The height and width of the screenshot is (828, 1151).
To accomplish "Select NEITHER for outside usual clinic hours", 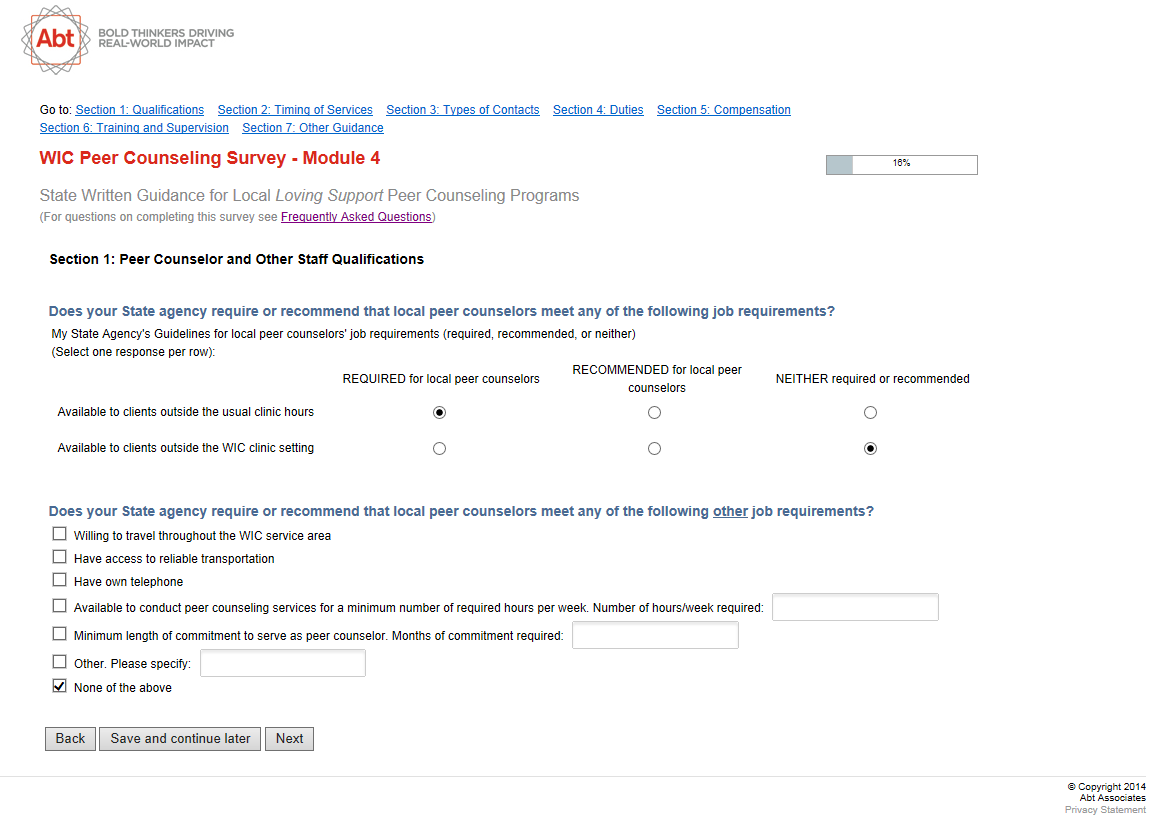I will pyautogui.click(x=870, y=413).
